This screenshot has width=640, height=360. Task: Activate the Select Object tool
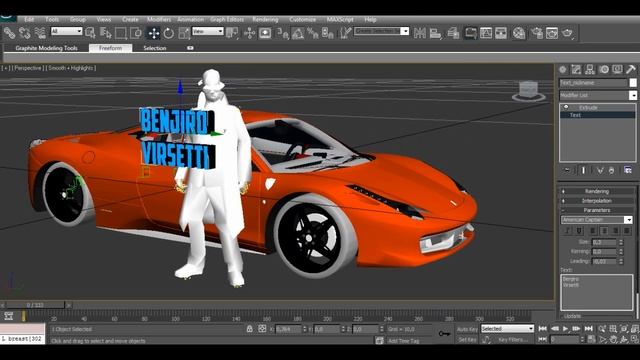point(90,33)
